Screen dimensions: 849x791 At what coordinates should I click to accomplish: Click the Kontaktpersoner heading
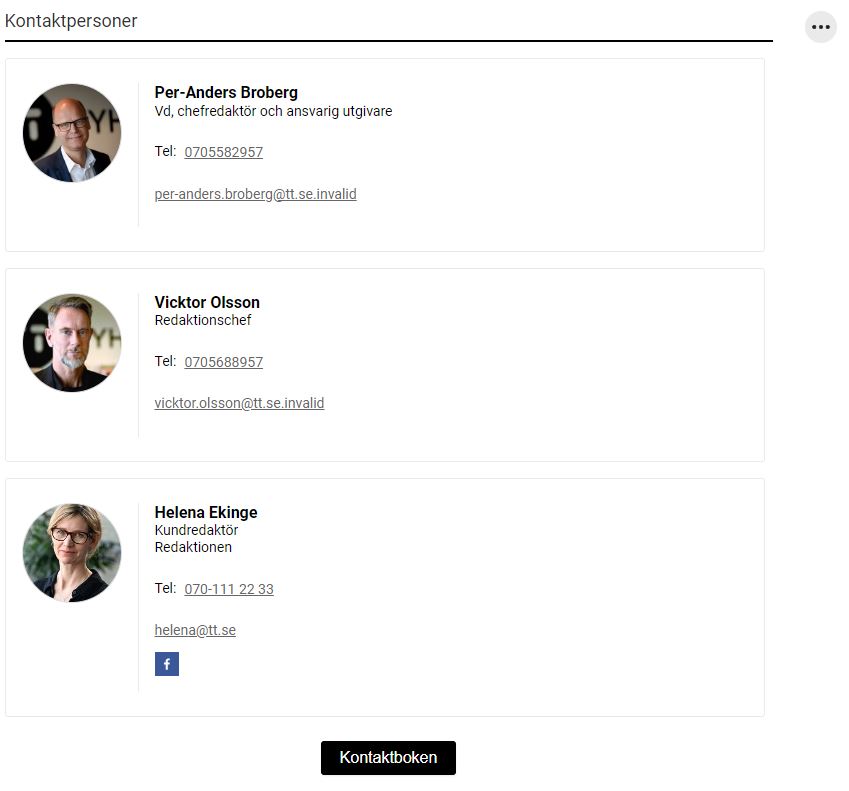click(71, 21)
